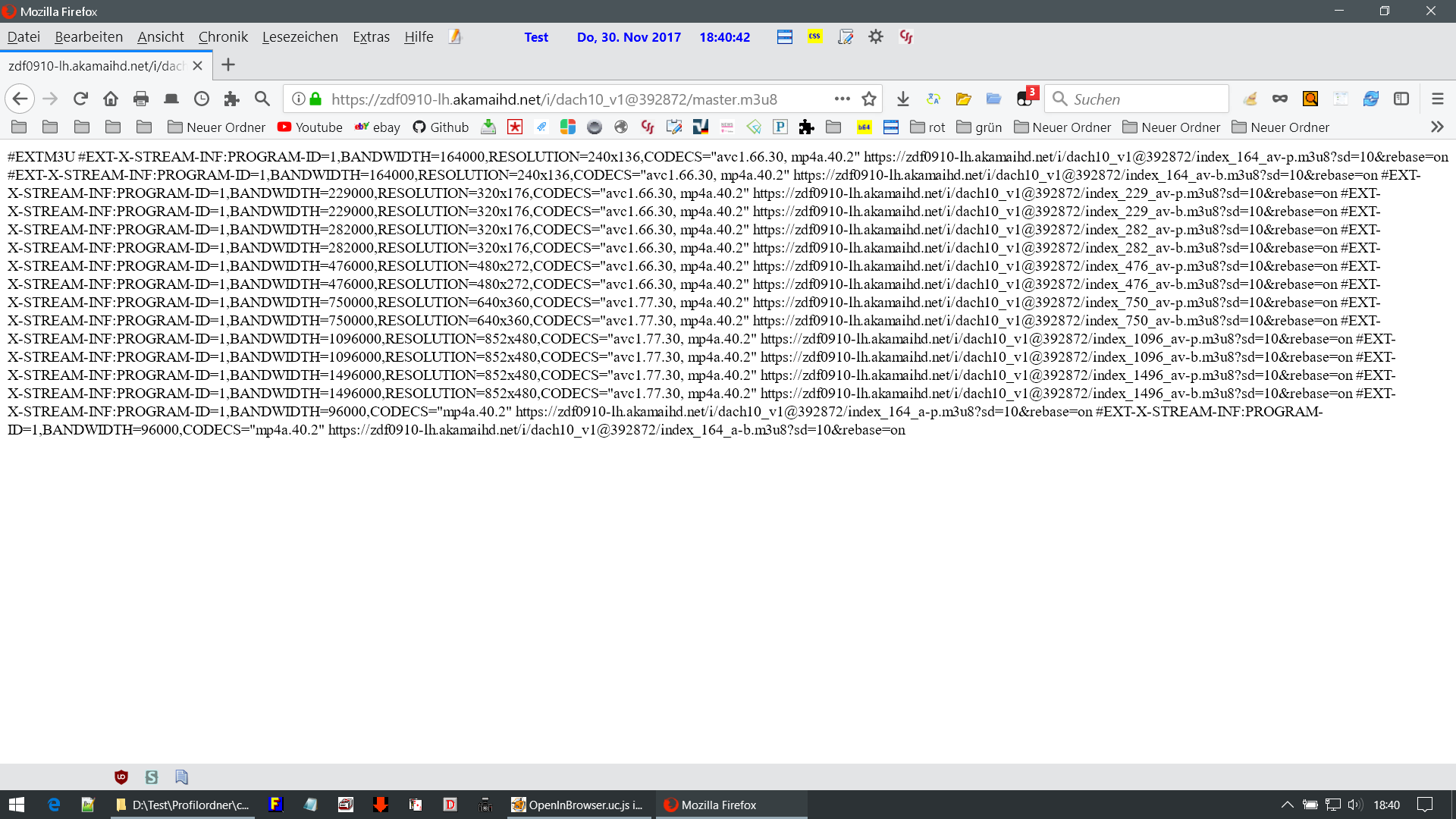Viewport: 1456px width, 819px height.
Task: Show site information for the secure lock
Action: 315,99
